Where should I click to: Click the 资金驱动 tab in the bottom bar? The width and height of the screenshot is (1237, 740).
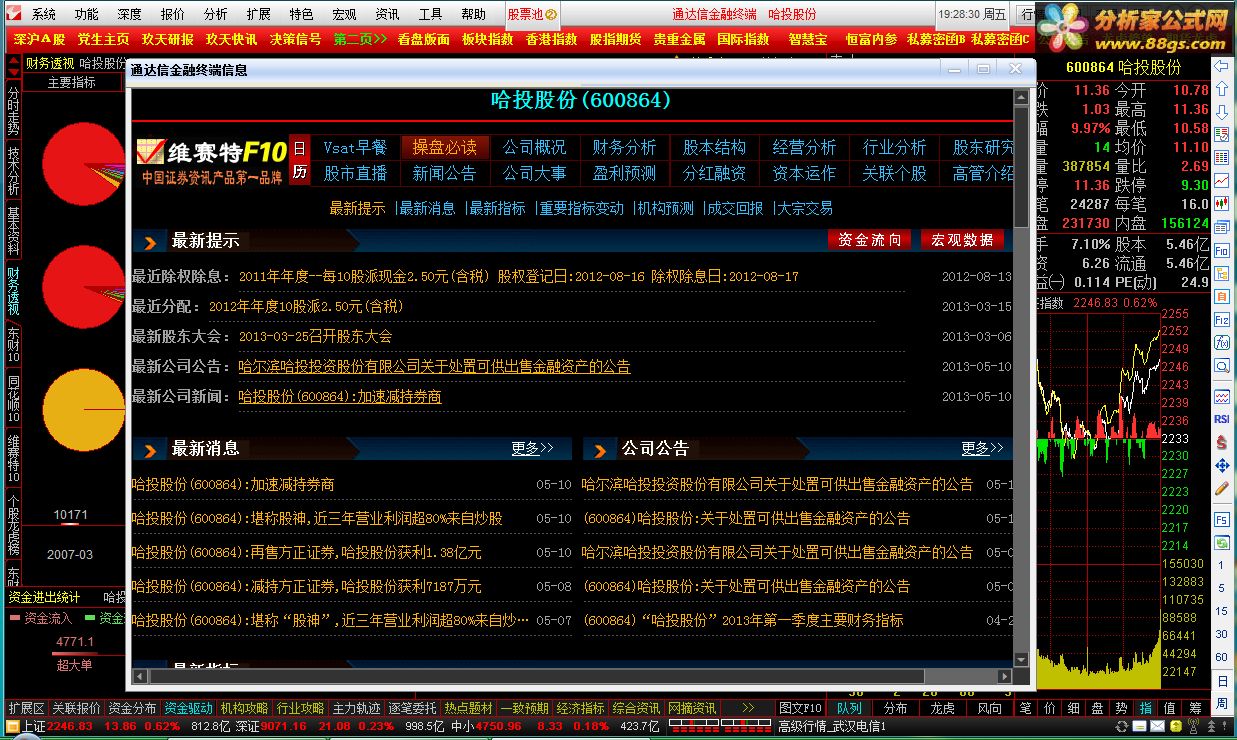(x=189, y=708)
